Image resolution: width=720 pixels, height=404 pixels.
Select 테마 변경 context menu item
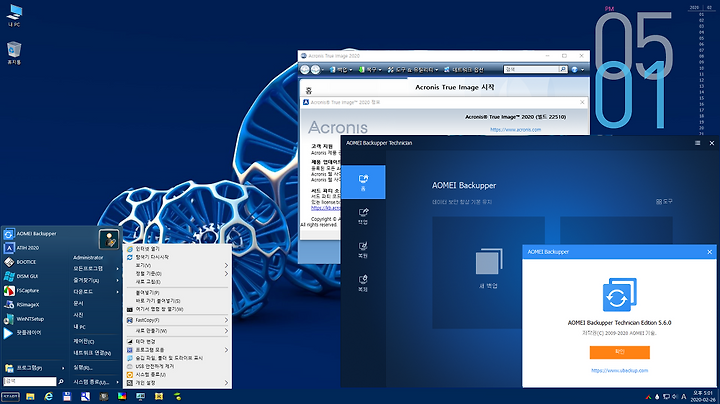click(x=177, y=342)
